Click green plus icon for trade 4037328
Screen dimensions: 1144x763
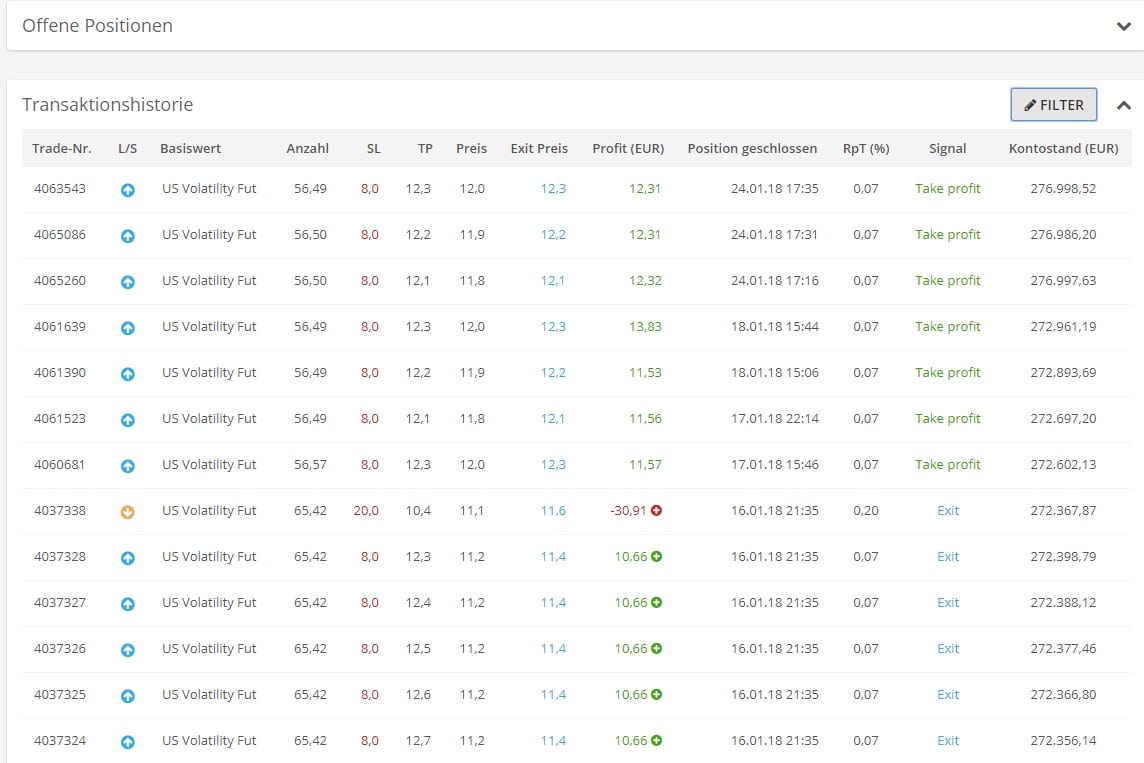[x=656, y=556]
